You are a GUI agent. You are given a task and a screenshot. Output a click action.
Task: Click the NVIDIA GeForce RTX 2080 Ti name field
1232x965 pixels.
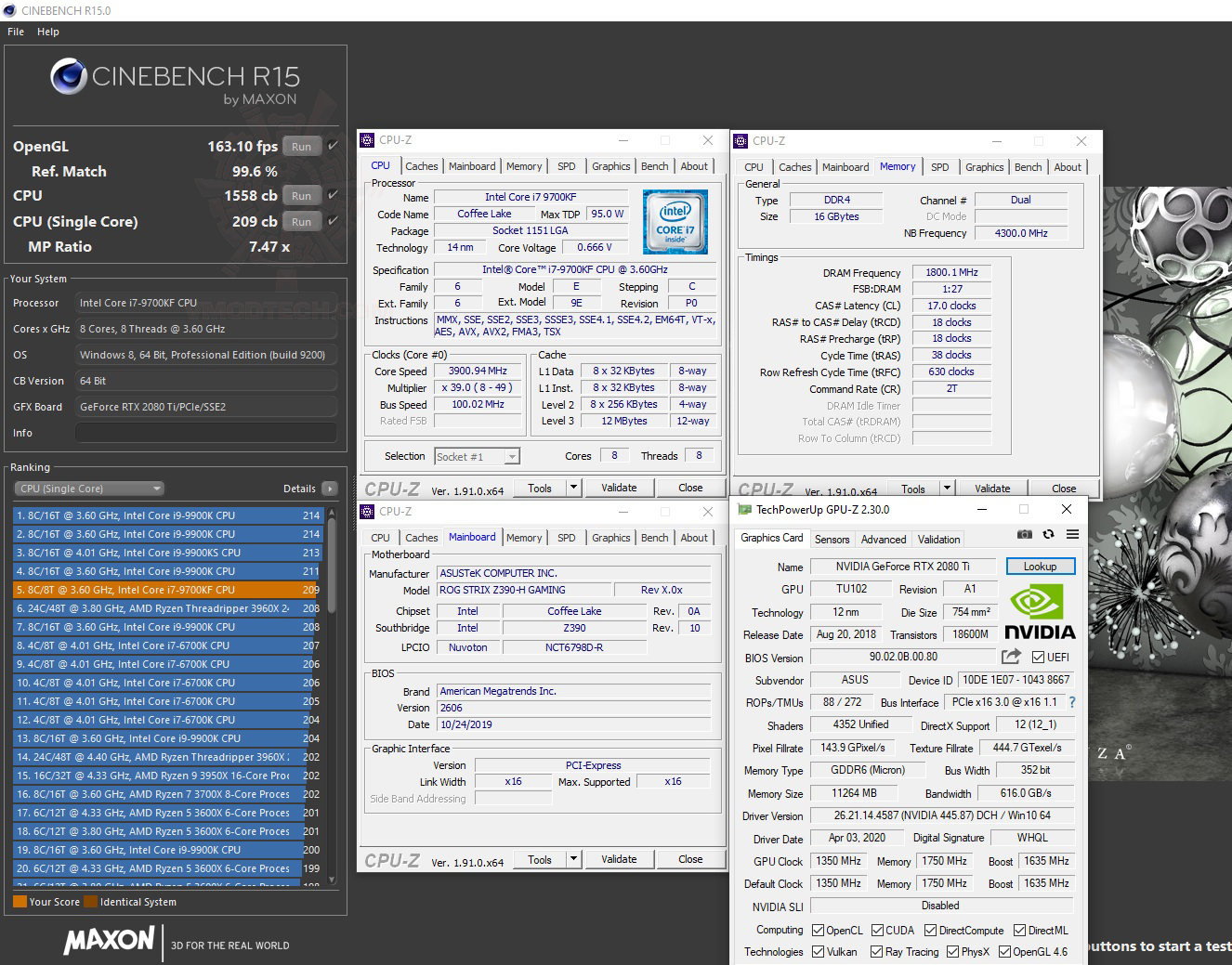tap(902, 567)
